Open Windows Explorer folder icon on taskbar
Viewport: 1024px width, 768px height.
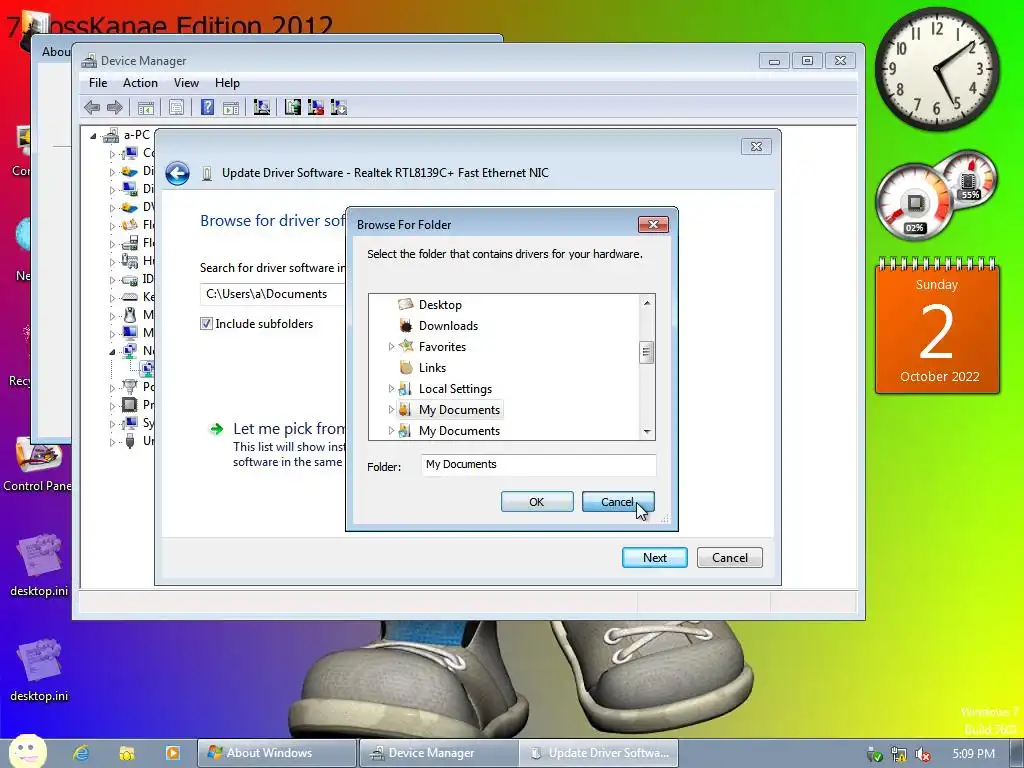pos(127,753)
